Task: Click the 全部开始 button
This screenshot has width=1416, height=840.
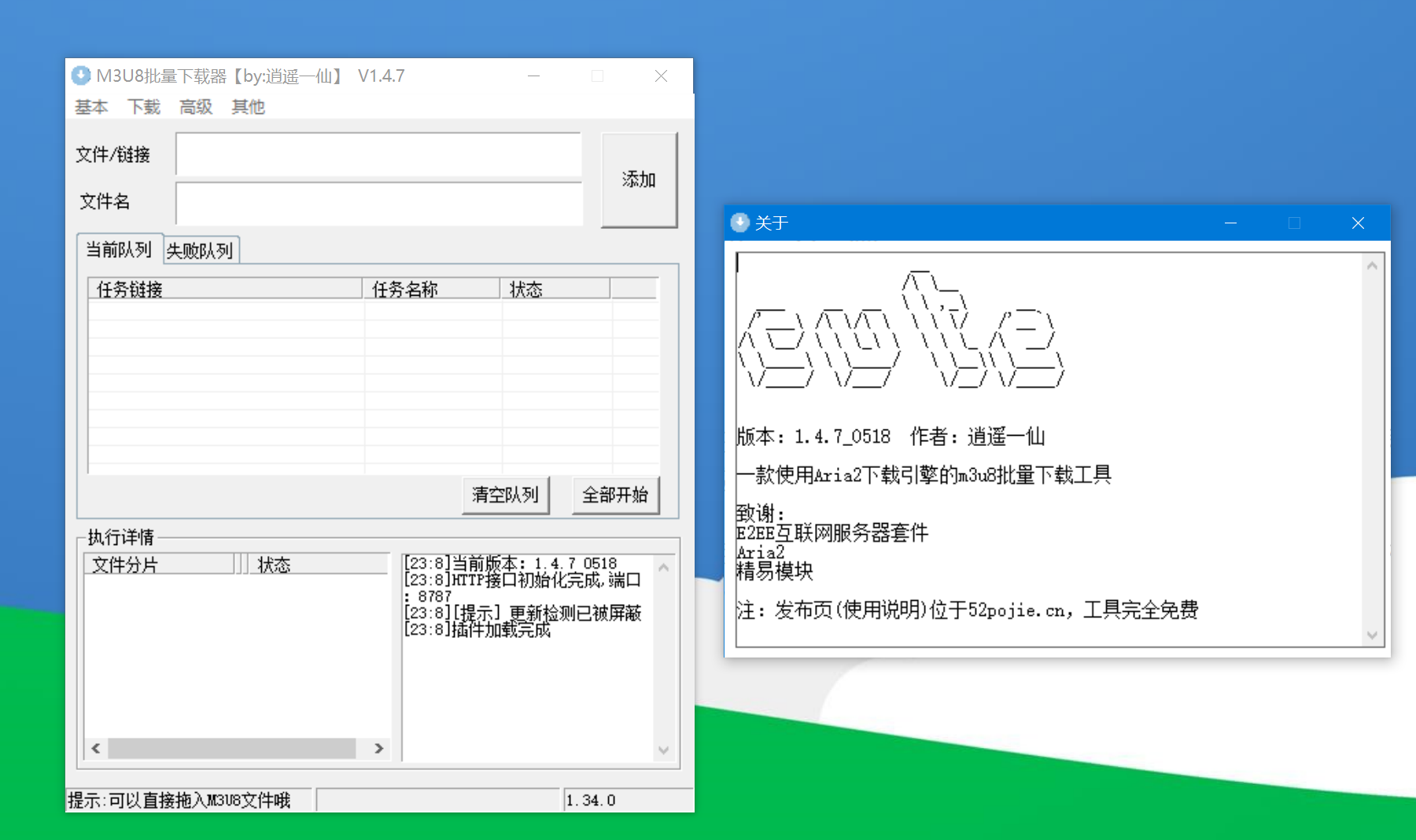Action: (x=615, y=495)
